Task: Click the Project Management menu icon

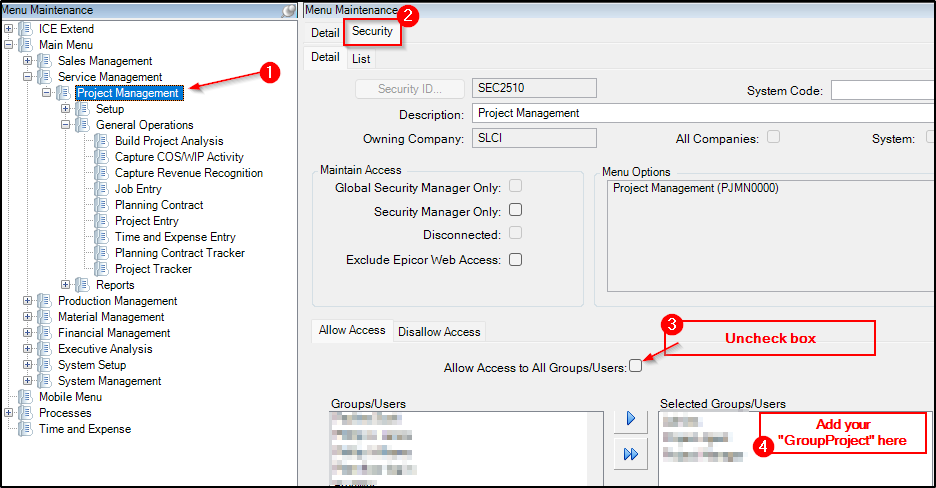Action: pyautogui.click(x=64, y=93)
